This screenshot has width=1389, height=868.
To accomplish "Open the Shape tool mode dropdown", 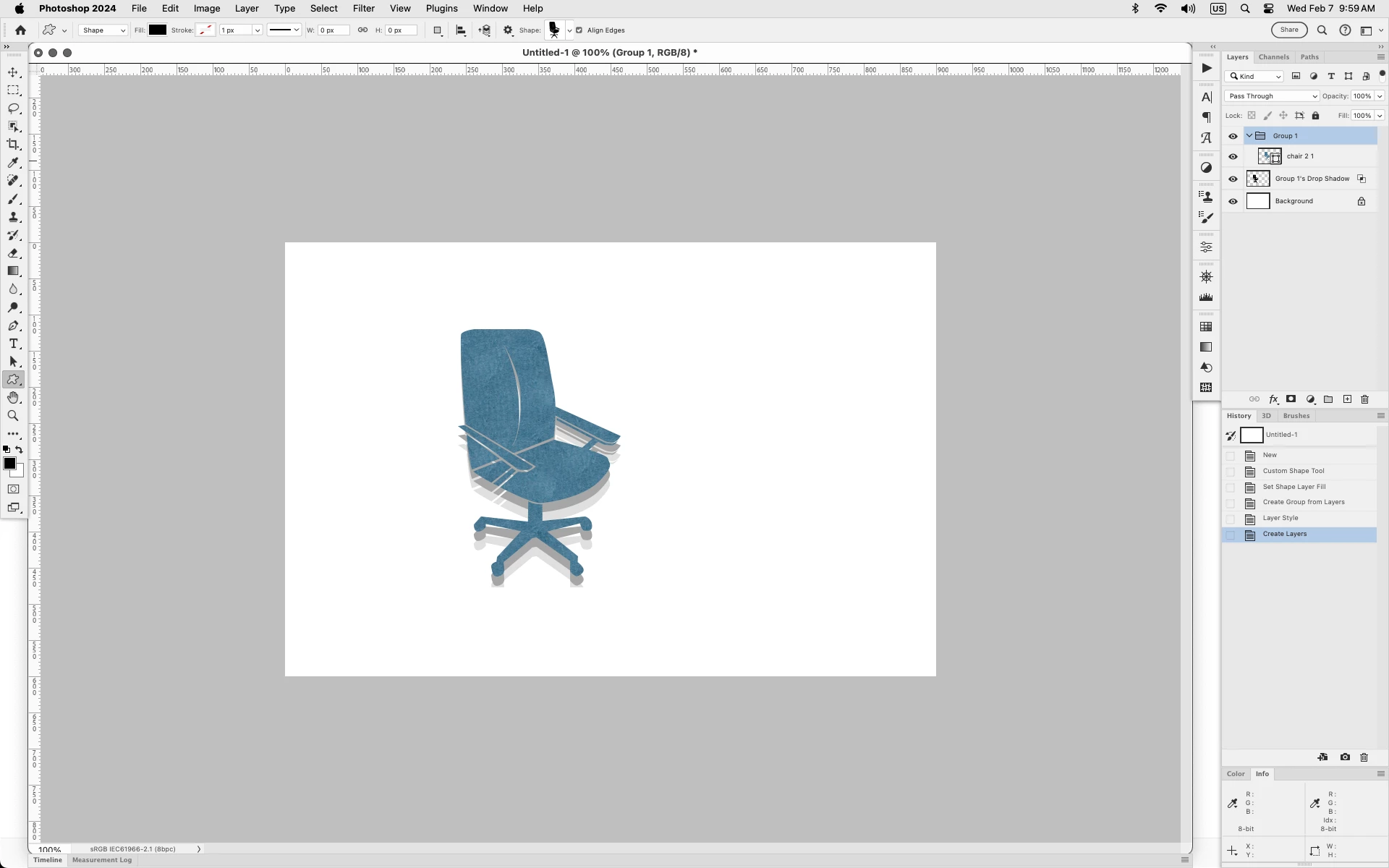I will pyautogui.click(x=103, y=30).
